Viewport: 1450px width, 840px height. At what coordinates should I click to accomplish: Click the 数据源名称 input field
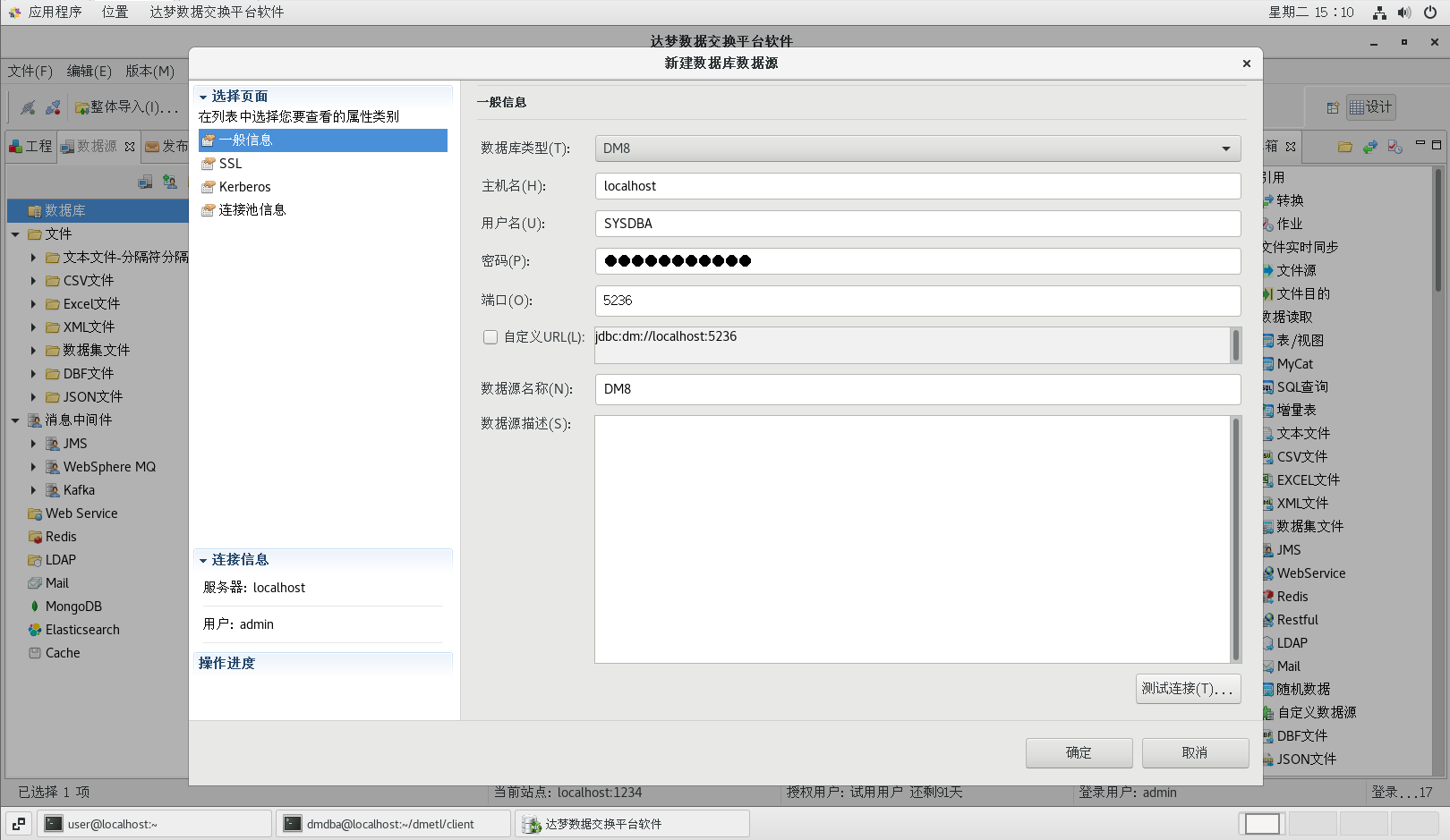tap(917, 389)
